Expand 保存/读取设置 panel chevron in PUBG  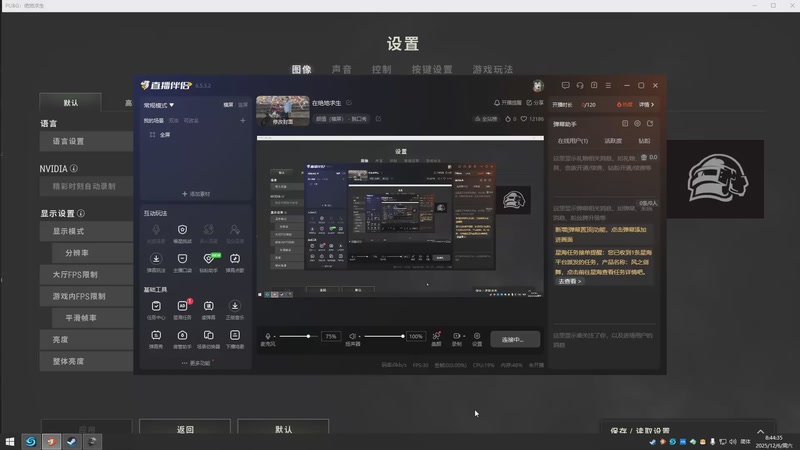pyautogui.click(x=760, y=431)
